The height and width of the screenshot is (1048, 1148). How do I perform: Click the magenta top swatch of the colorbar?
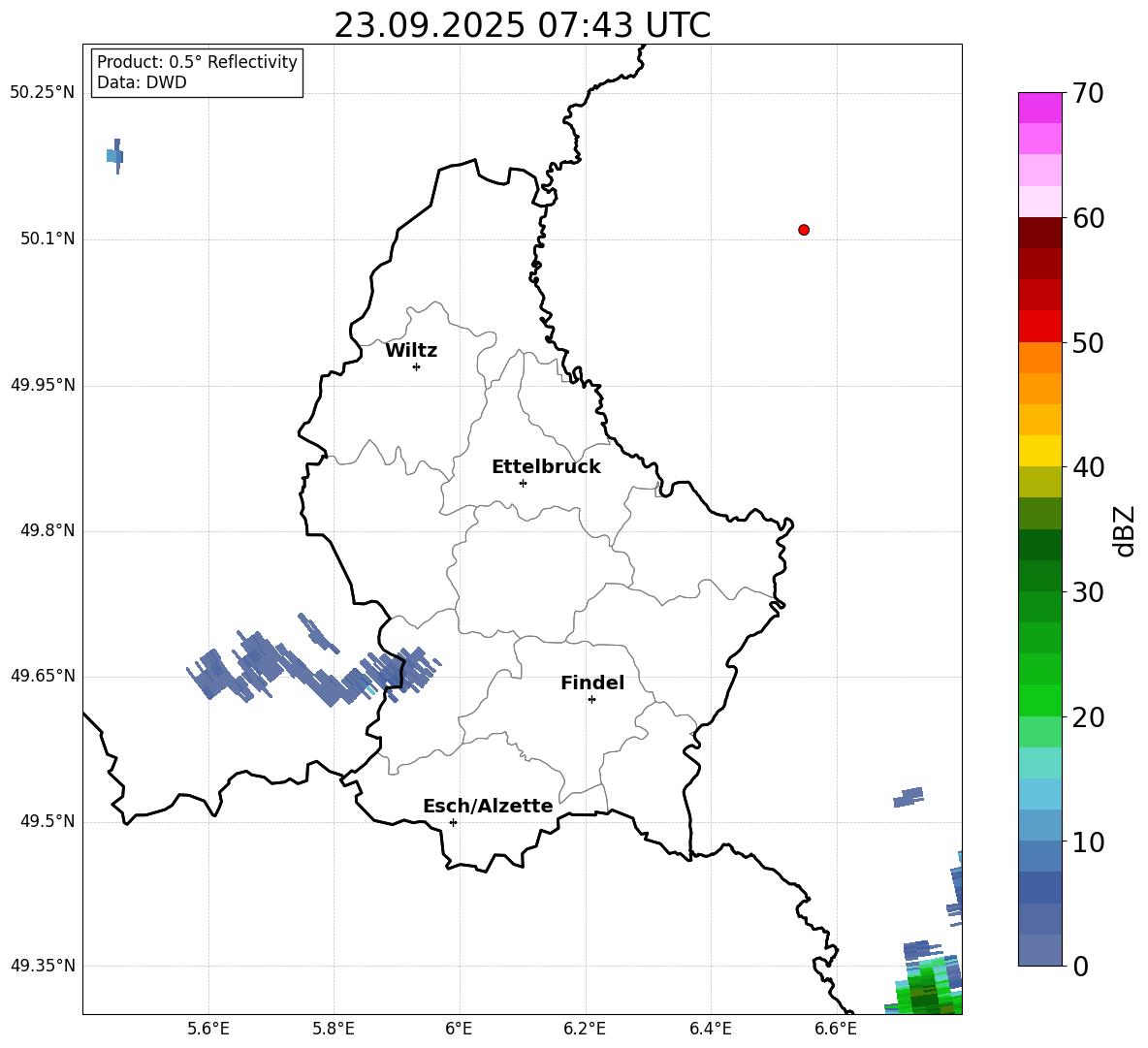[1039, 108]
